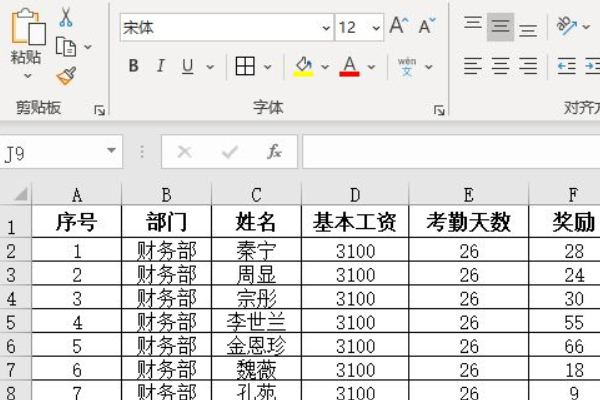
Task: Expand the Orientation options dropdown
Action: click(586, 27)
